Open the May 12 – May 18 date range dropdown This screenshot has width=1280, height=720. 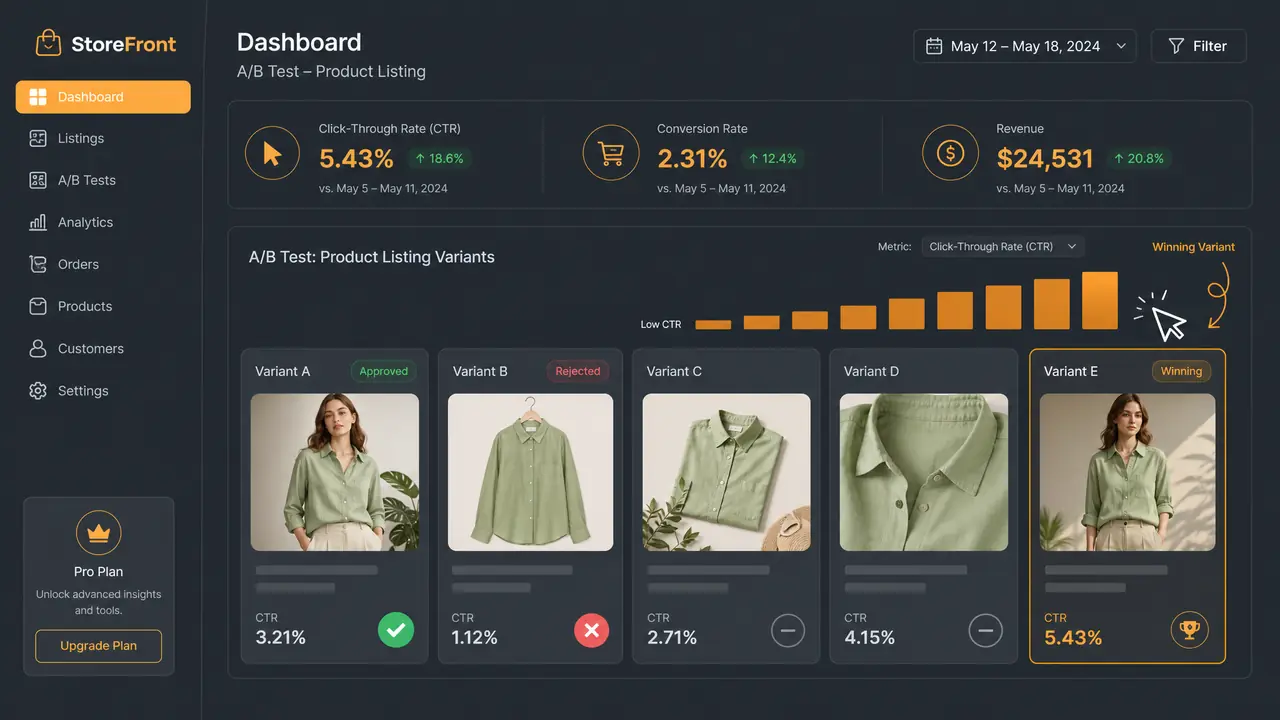pyautogui.click(x=1025, y=46)
